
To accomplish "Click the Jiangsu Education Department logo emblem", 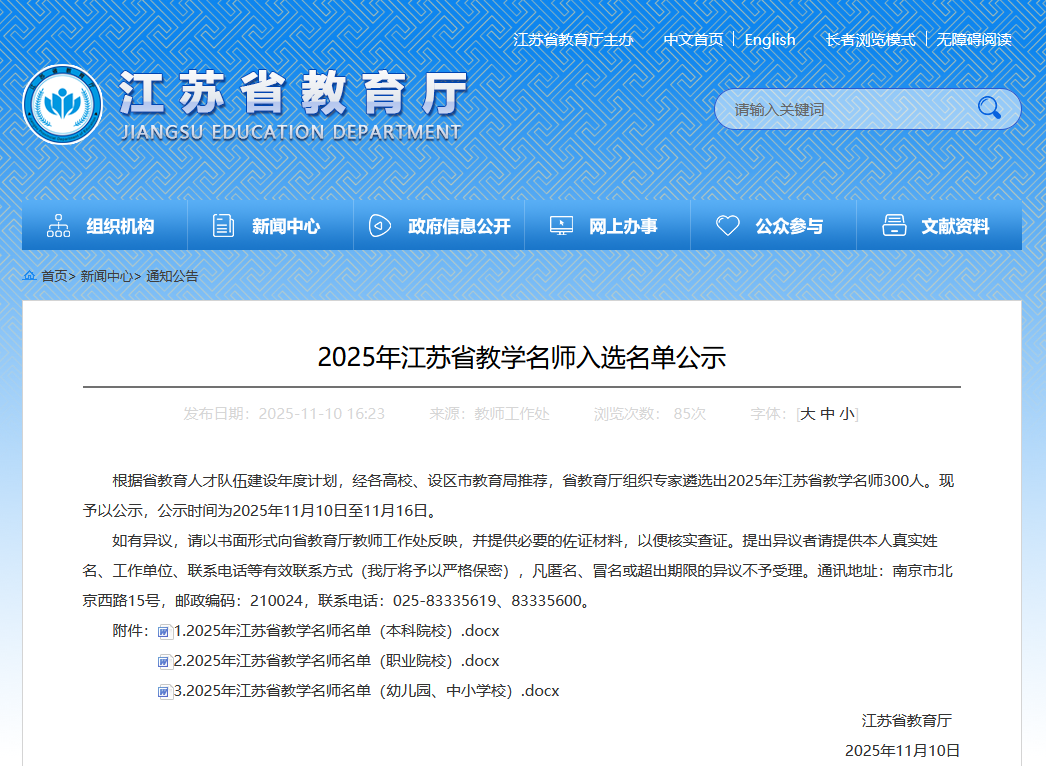I will (x=62, y=104).
